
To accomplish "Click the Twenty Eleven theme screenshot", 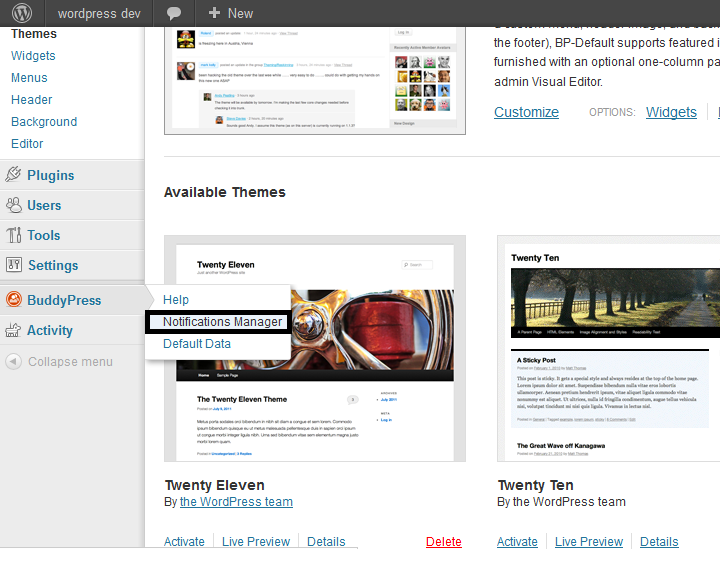I will tap(315, 349).
